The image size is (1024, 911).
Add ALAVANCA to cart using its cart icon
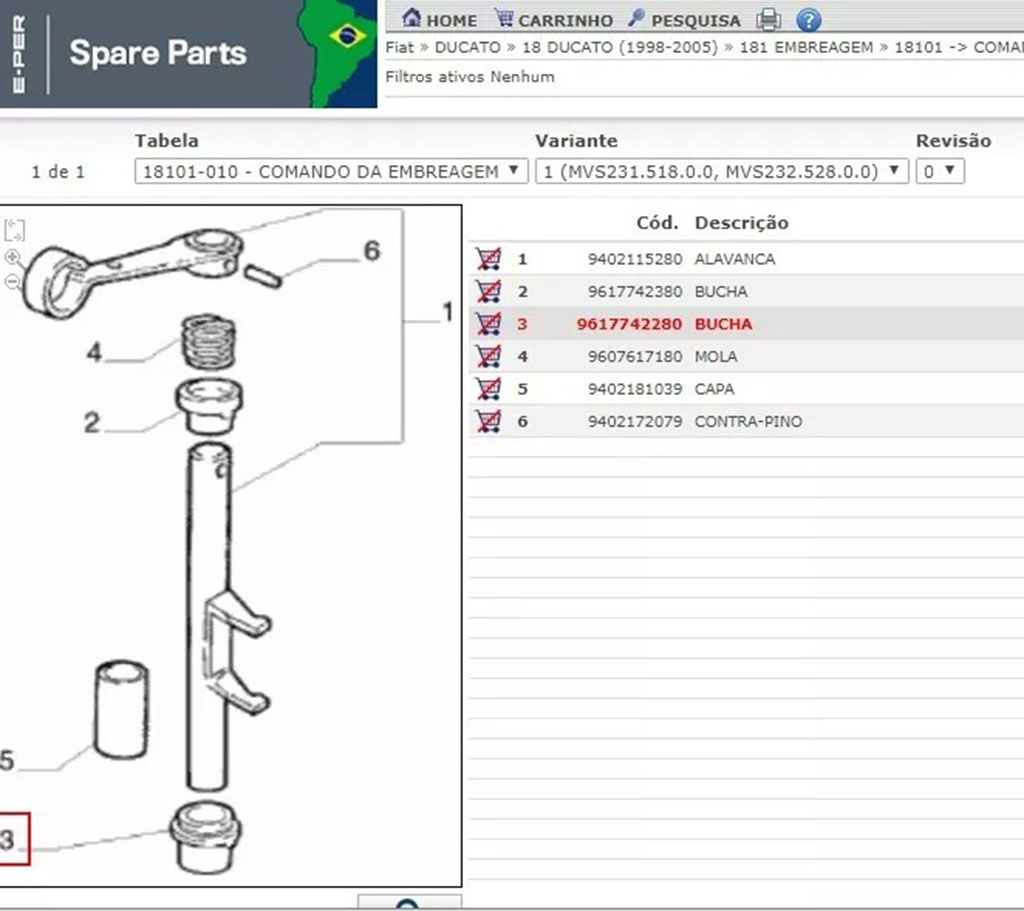point(488,259)
